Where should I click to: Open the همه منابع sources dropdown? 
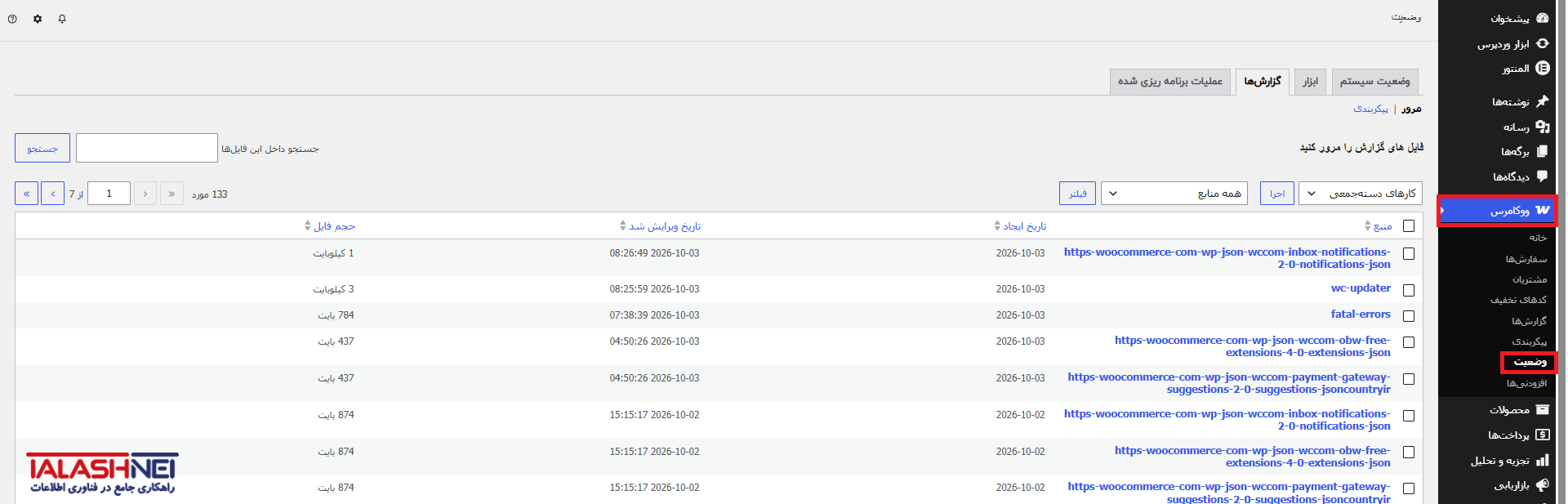pos(1174,194)
